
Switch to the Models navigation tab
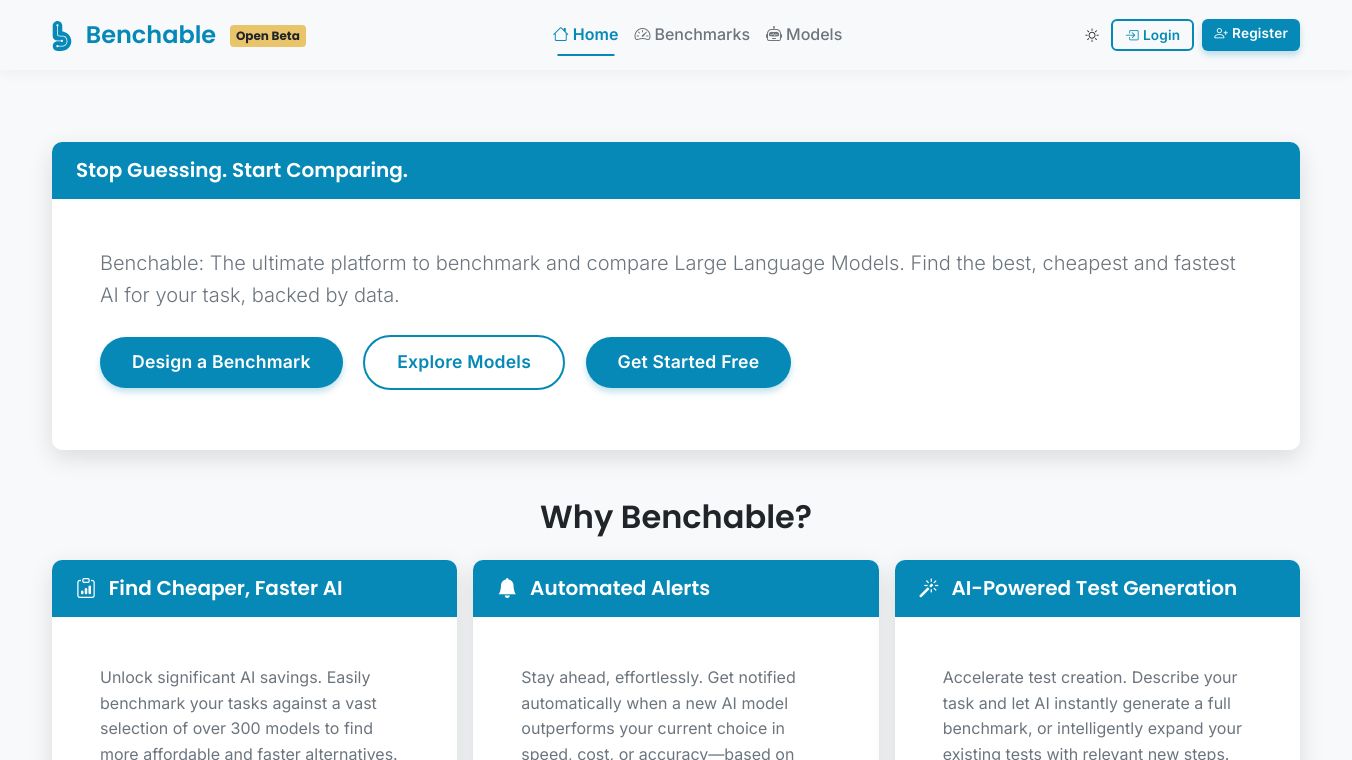click(814, 34)
